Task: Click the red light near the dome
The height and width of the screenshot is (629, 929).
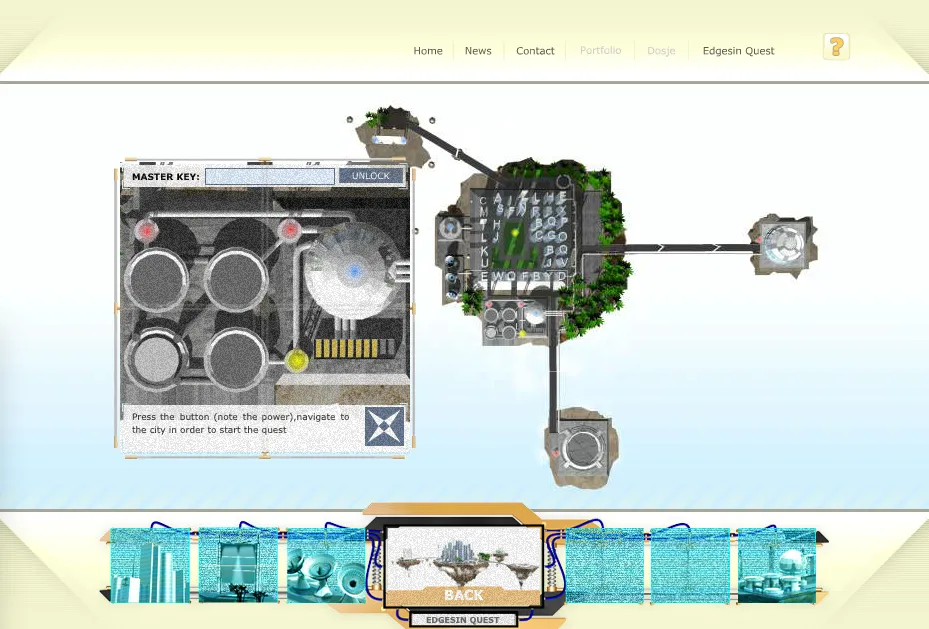Action: point(290,229)
